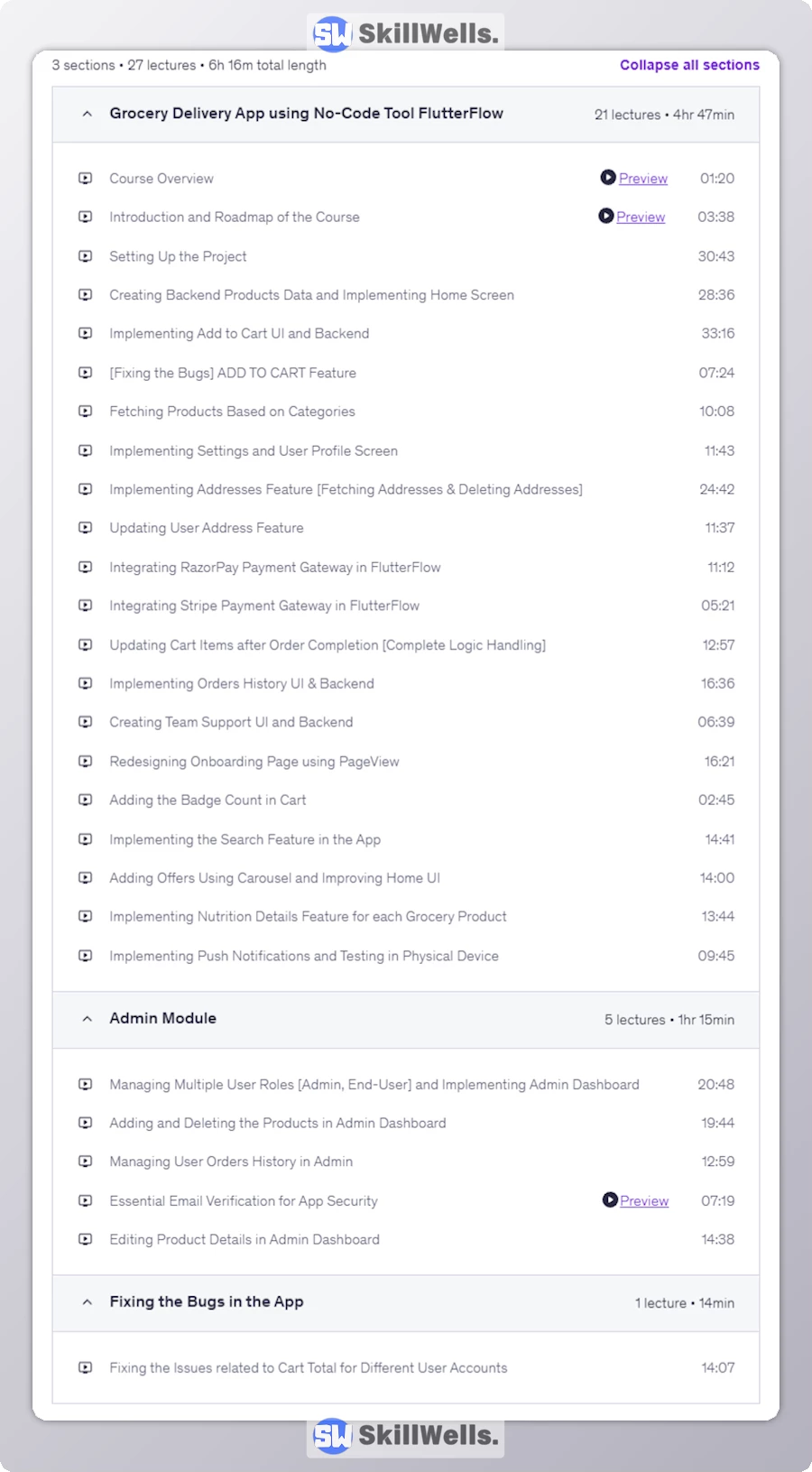Click video icon for Settings and User Profile Screen
The height and width of the screenshot is (1472, 812).
tap(86, 450)
